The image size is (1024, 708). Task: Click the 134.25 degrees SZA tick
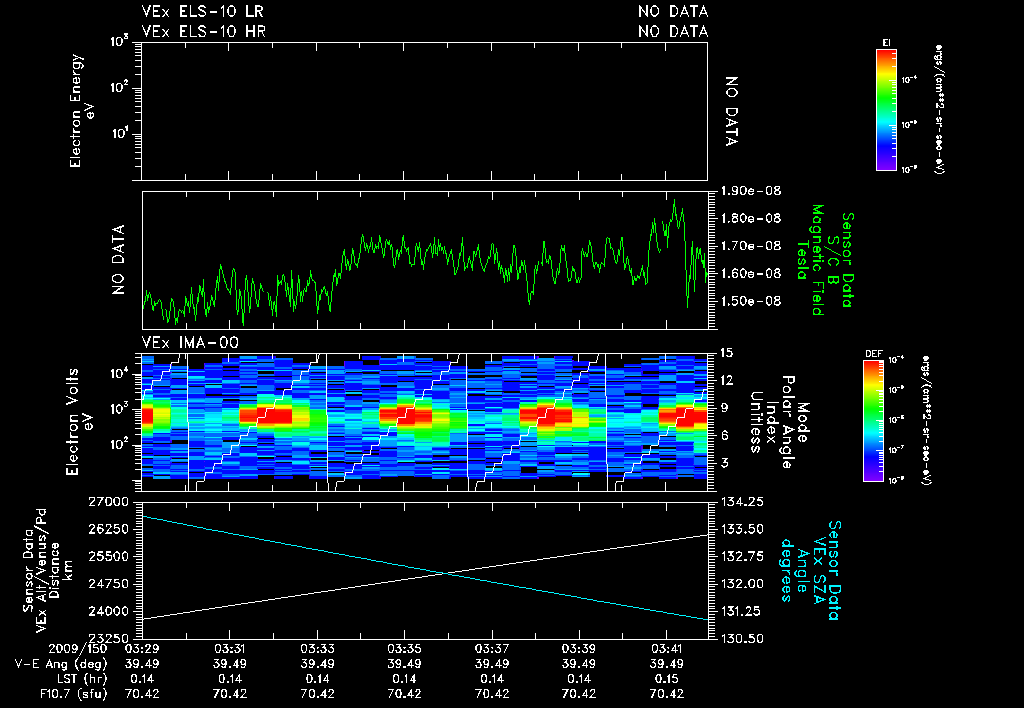point(741,502)
